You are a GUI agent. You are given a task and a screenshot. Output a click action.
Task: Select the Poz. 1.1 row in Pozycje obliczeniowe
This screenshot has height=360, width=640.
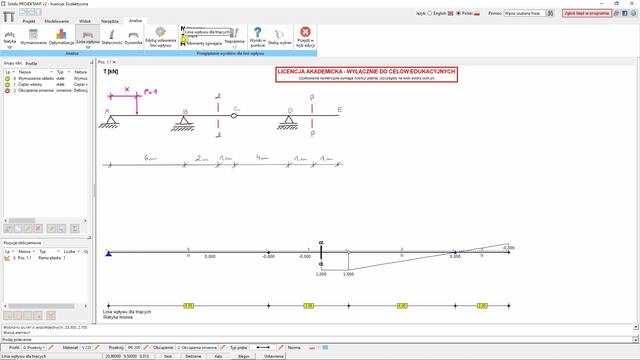tap(45, 258)
